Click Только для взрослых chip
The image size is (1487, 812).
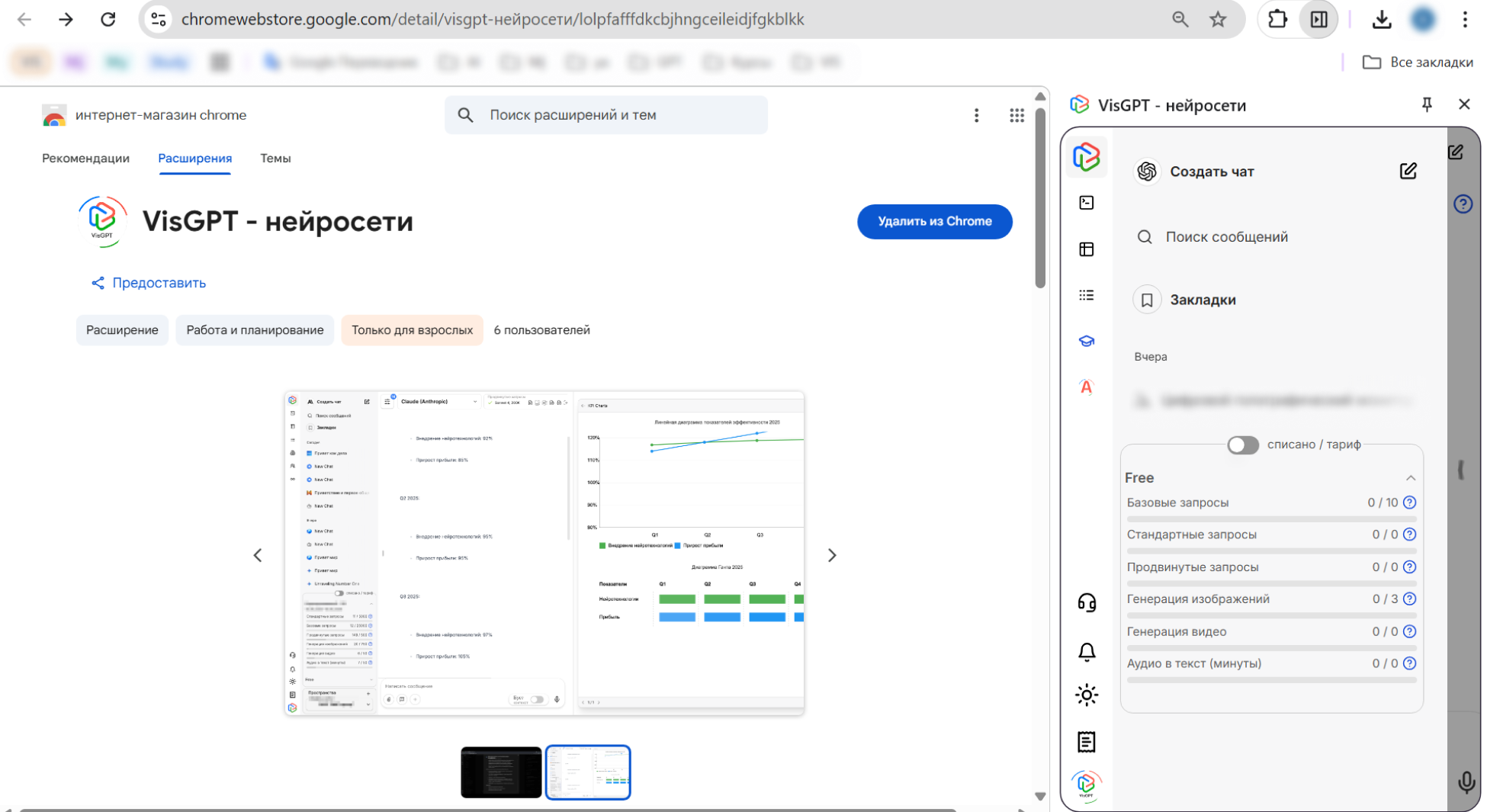tap(412, 330)
